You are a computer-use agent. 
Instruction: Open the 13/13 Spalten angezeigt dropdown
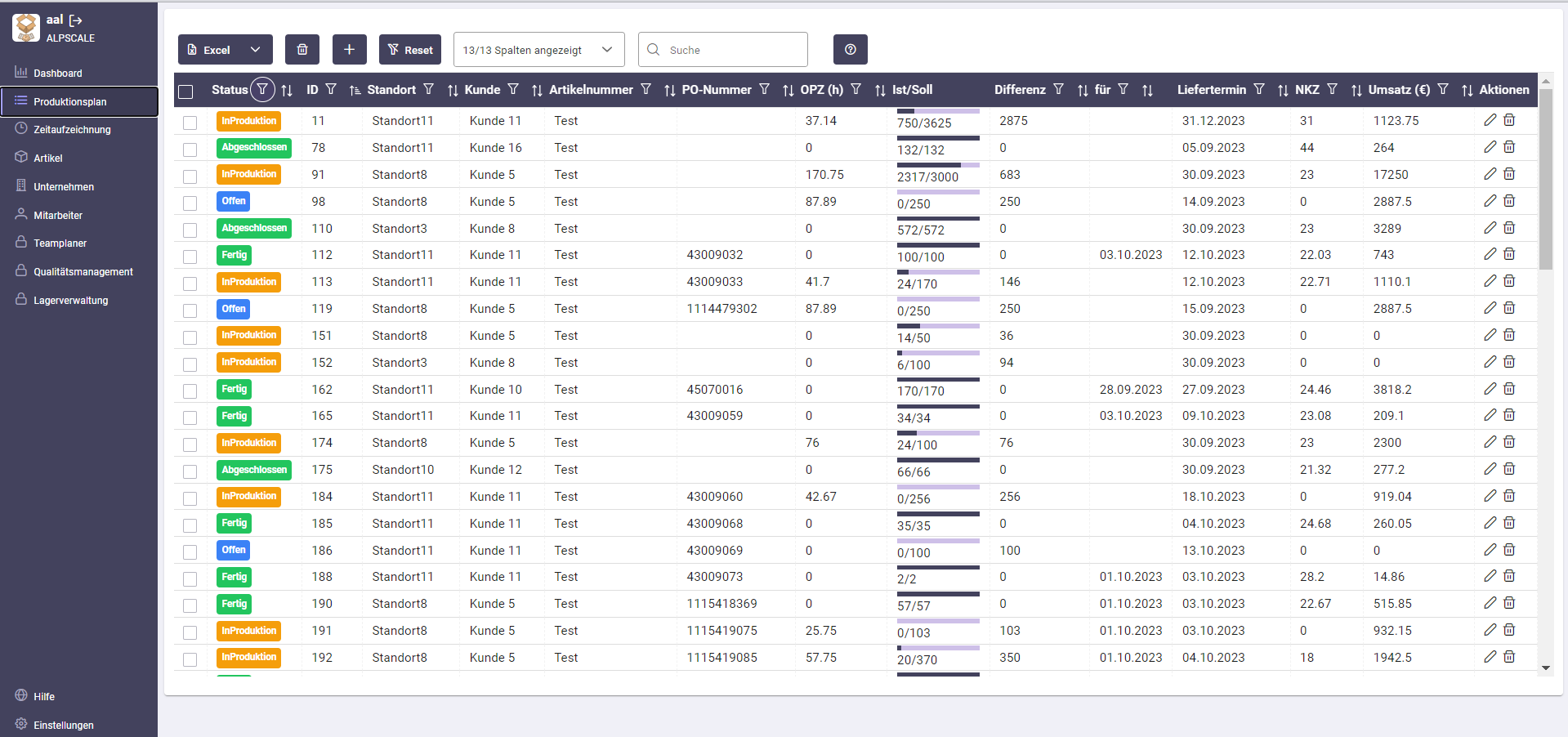539,50
